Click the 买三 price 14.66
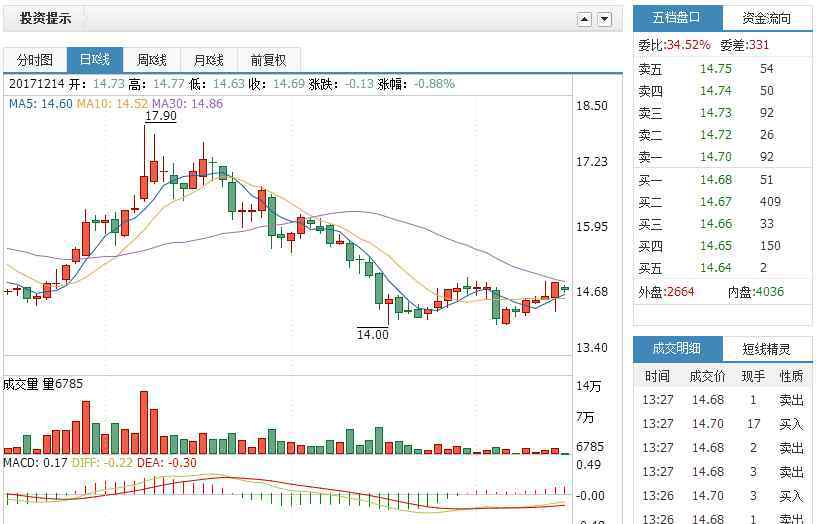 coord(716,224)
